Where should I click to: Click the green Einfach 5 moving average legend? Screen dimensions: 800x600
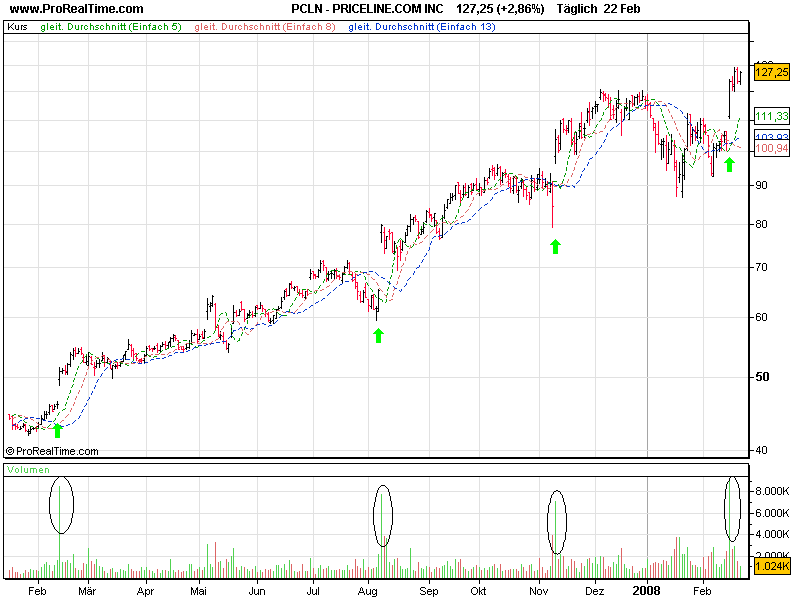click(x=111, y=26)
